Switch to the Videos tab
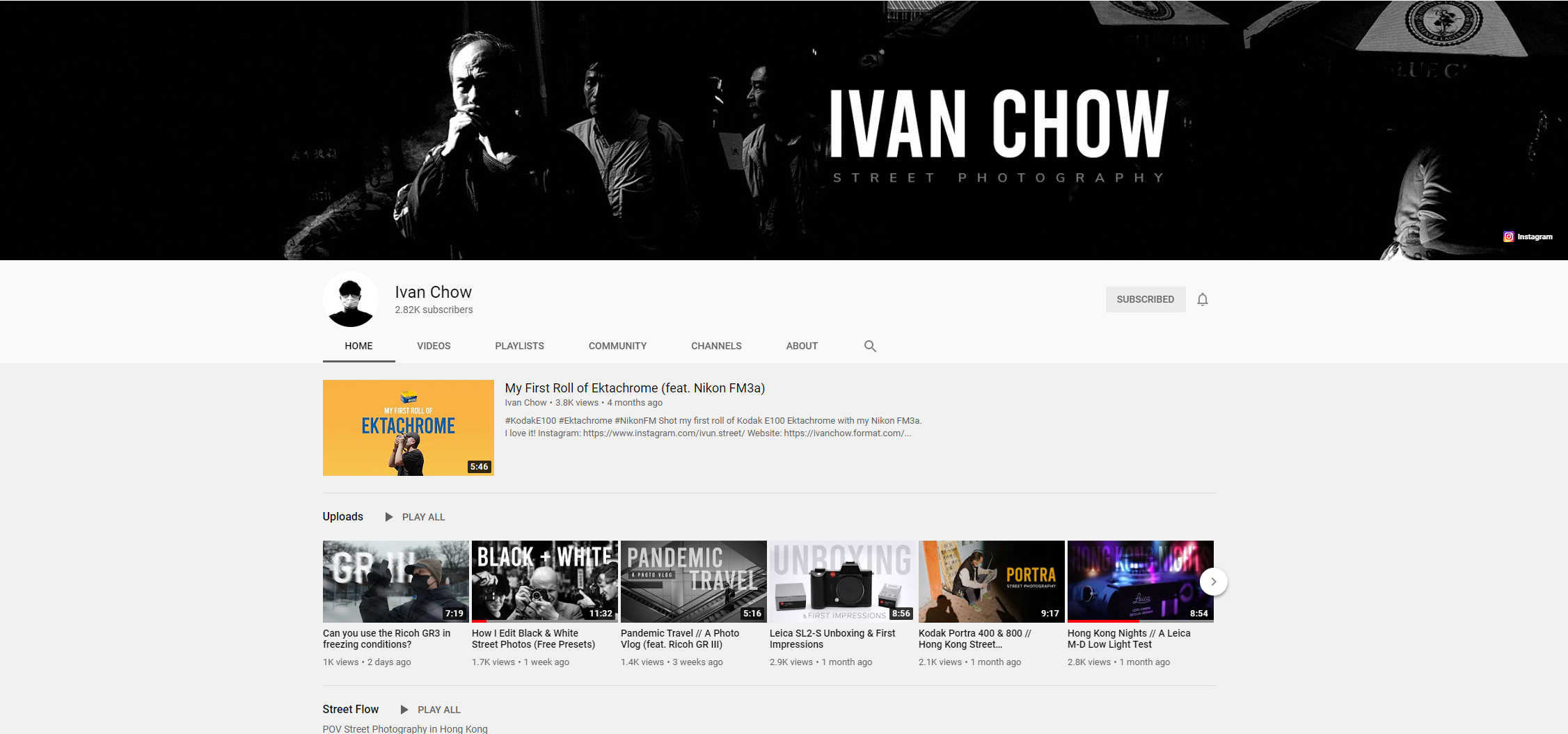This screenshot has width=1568, height=734. tap(434, 346)
